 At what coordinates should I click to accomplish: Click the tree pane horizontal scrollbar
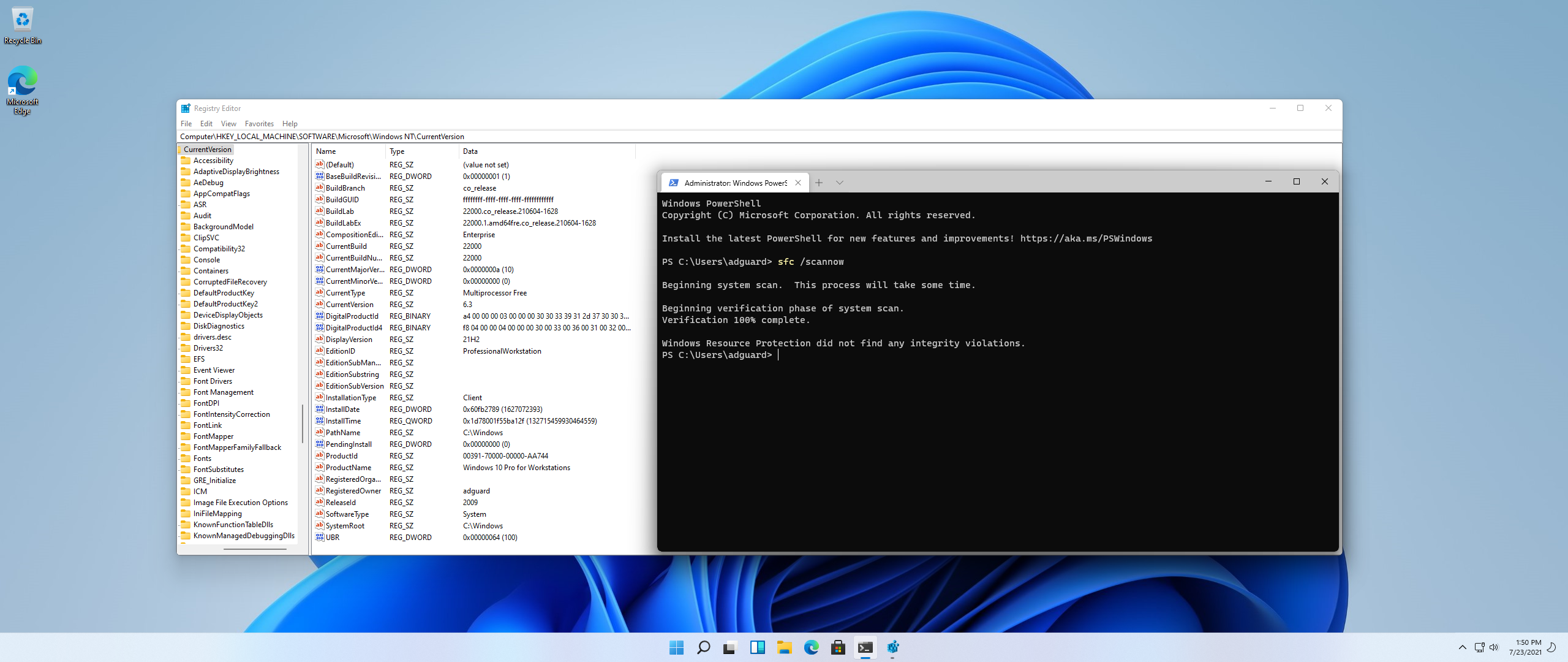click(255, 549)
